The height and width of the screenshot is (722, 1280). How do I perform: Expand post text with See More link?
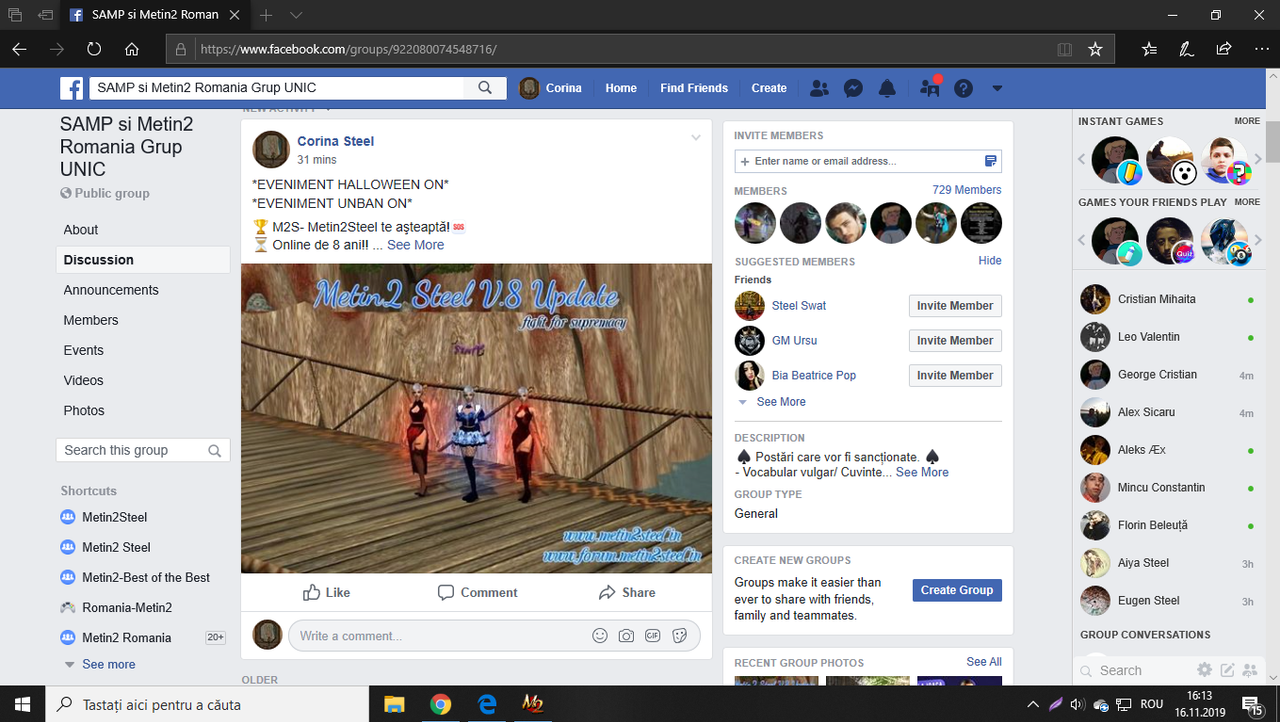(x=416, y=245)
